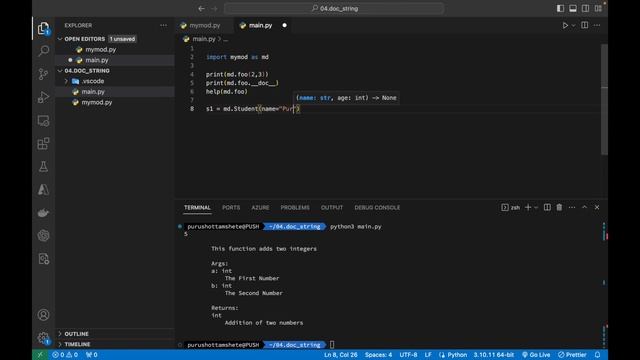
Task: Open the zsh terminal shell selector
Action: point(511,207)
